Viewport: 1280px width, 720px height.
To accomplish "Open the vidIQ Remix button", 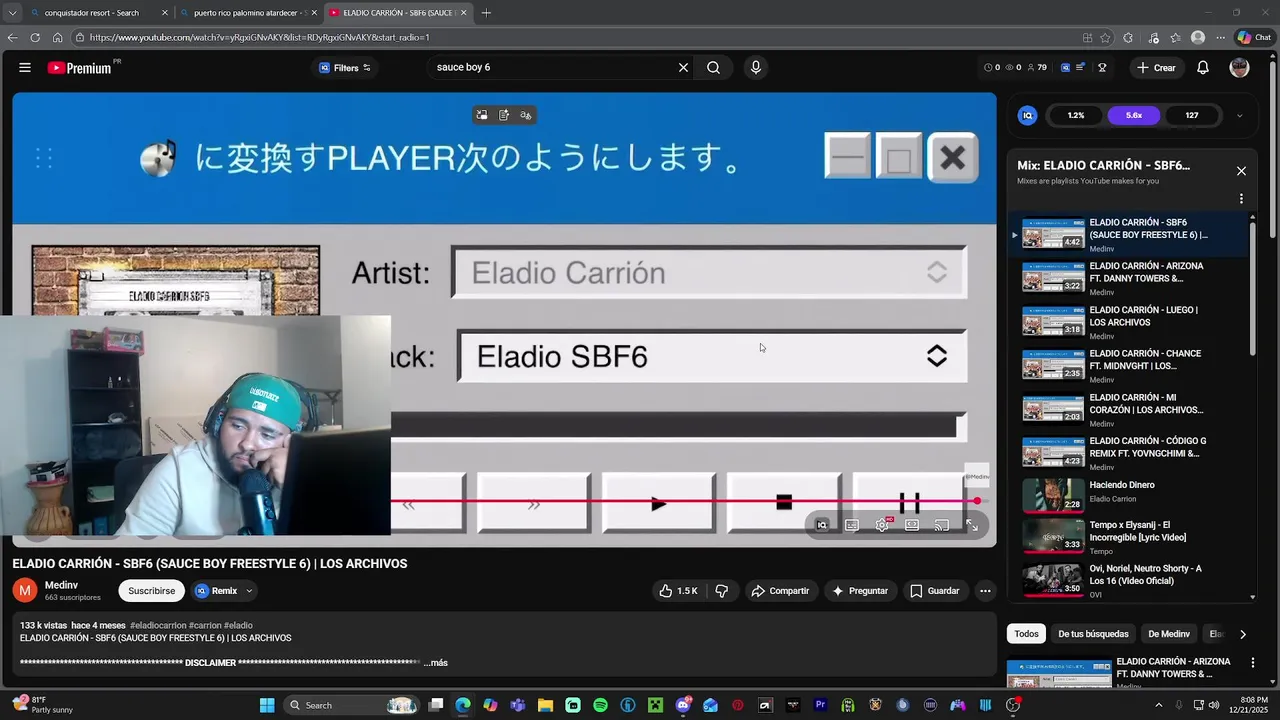I will click(x=217, y=591).
